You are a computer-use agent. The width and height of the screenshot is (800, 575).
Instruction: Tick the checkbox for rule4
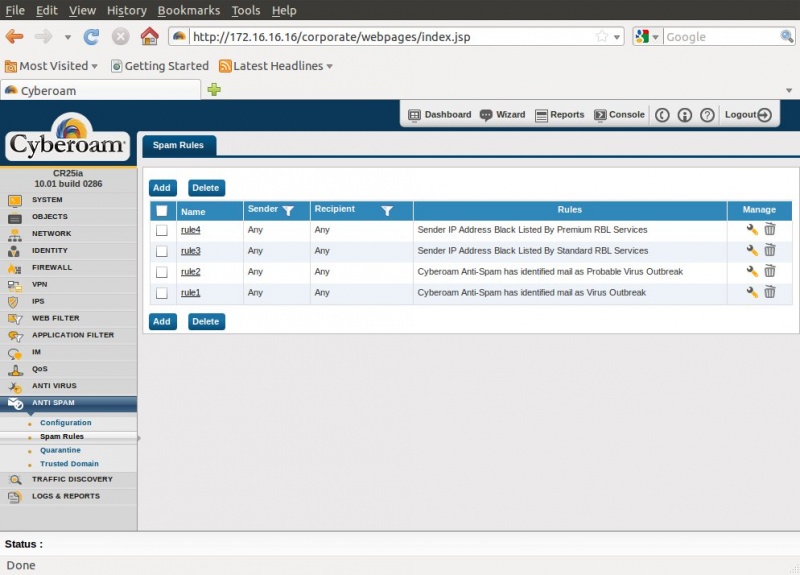pyautogui.click(x=162, y=230)
